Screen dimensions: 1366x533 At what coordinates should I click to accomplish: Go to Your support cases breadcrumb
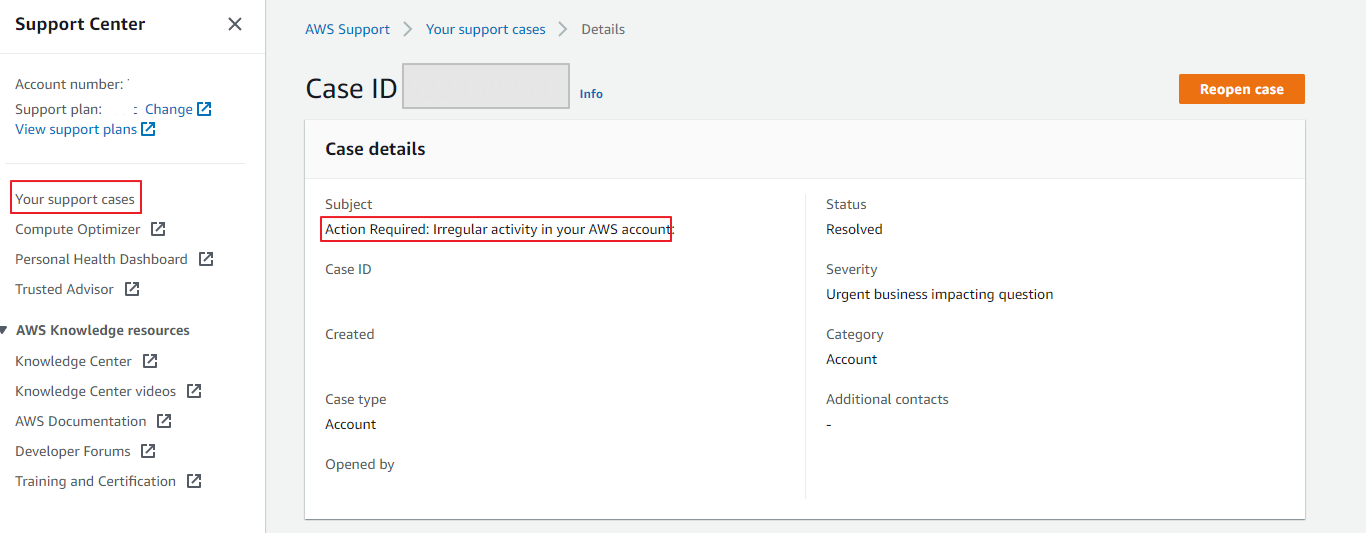tap(486, 29)
